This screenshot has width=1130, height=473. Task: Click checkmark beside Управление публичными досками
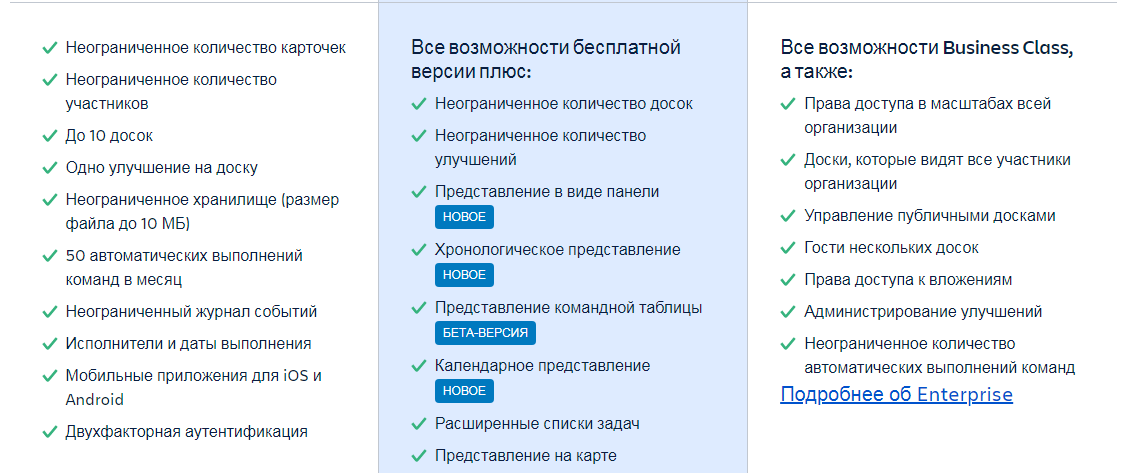[x=788, y=216]
